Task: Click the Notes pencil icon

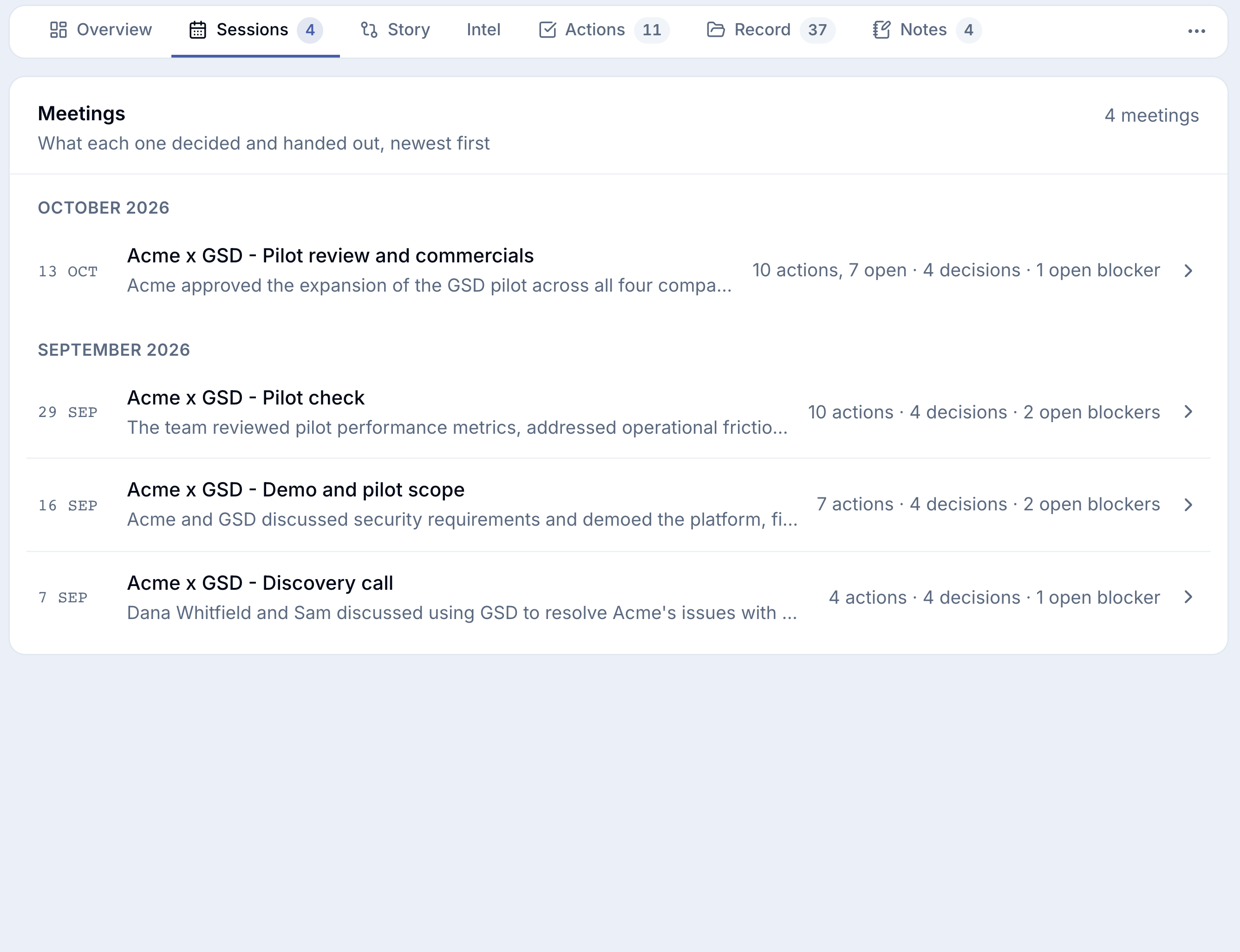Action: [x=881, y=30]
